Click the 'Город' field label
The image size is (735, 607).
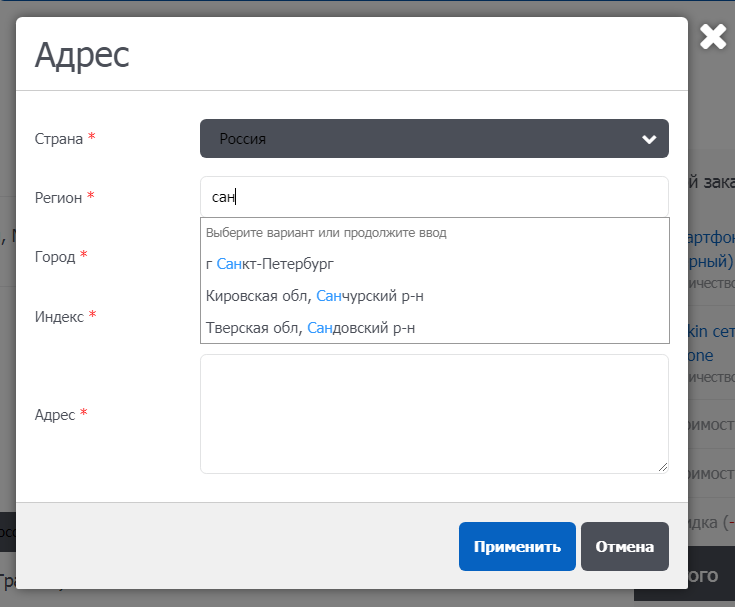tap(55, 257)
